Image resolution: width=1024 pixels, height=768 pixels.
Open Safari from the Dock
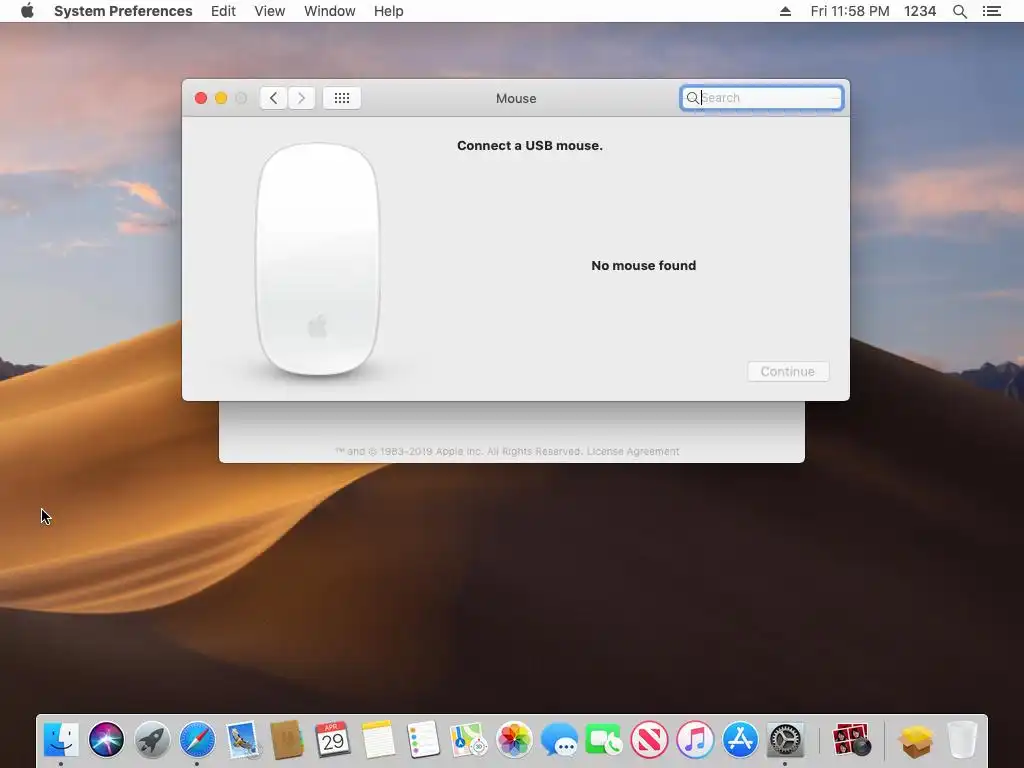click(197, 740)
